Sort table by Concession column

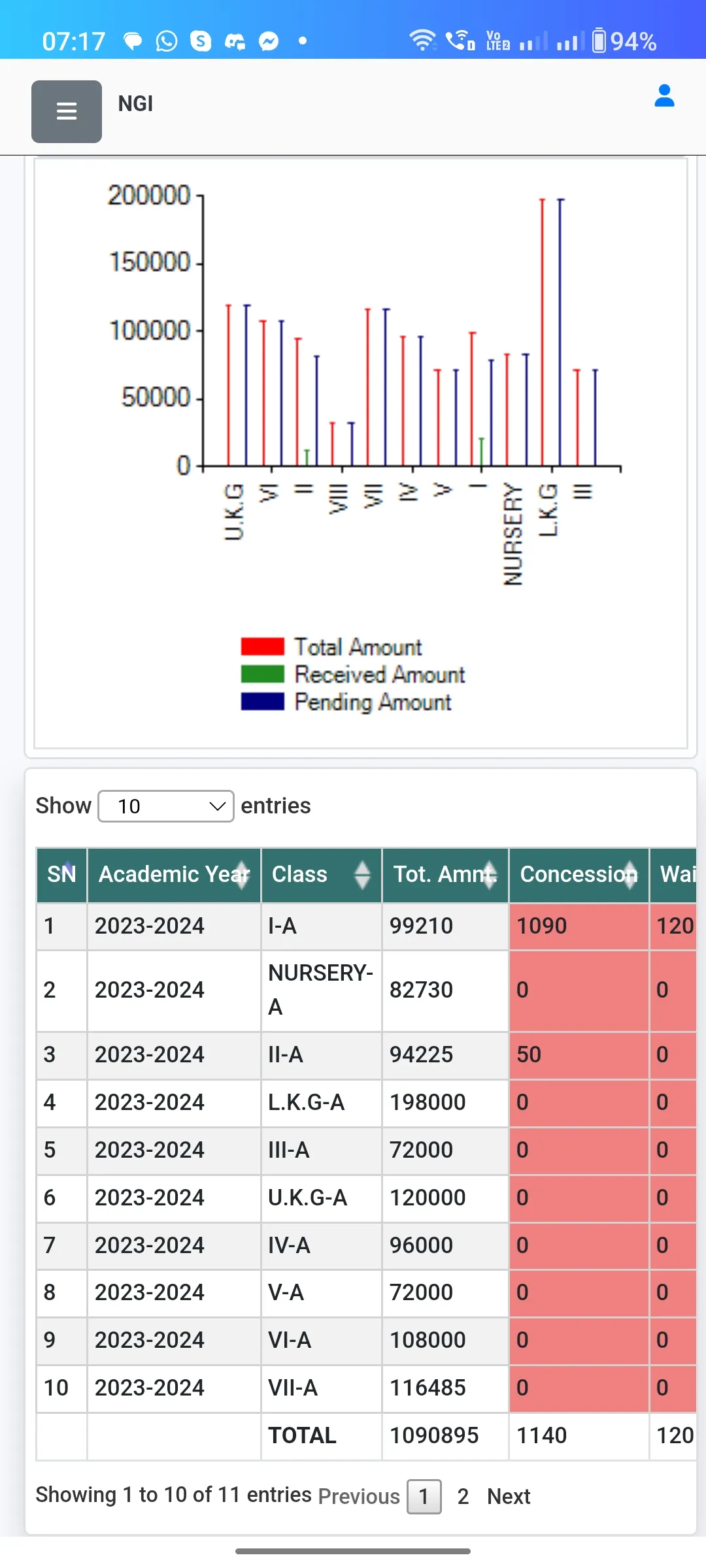tap(579, 874)
